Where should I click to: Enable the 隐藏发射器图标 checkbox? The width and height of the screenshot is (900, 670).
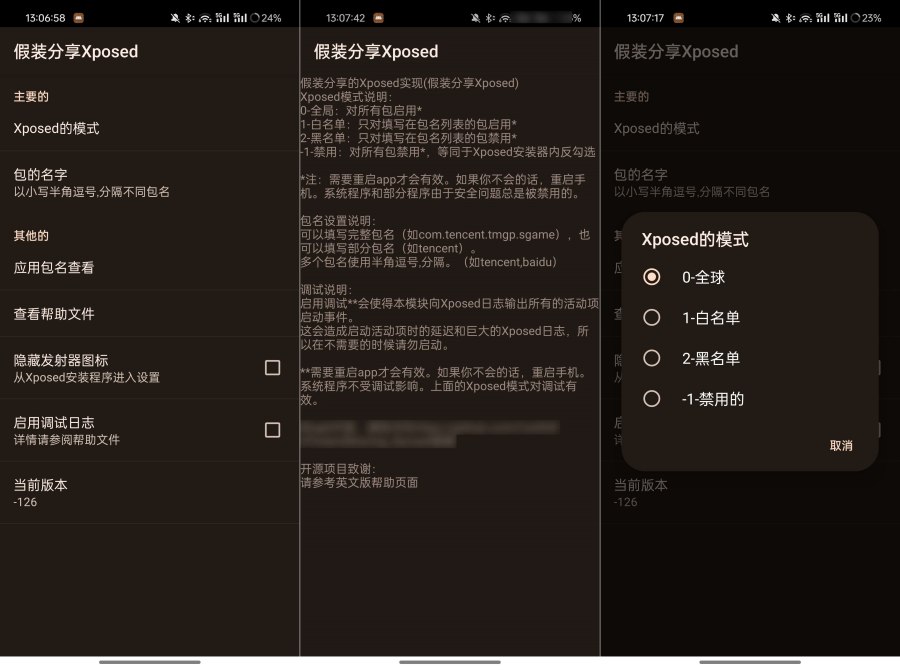pyautogui.click(x=272, y=368)
